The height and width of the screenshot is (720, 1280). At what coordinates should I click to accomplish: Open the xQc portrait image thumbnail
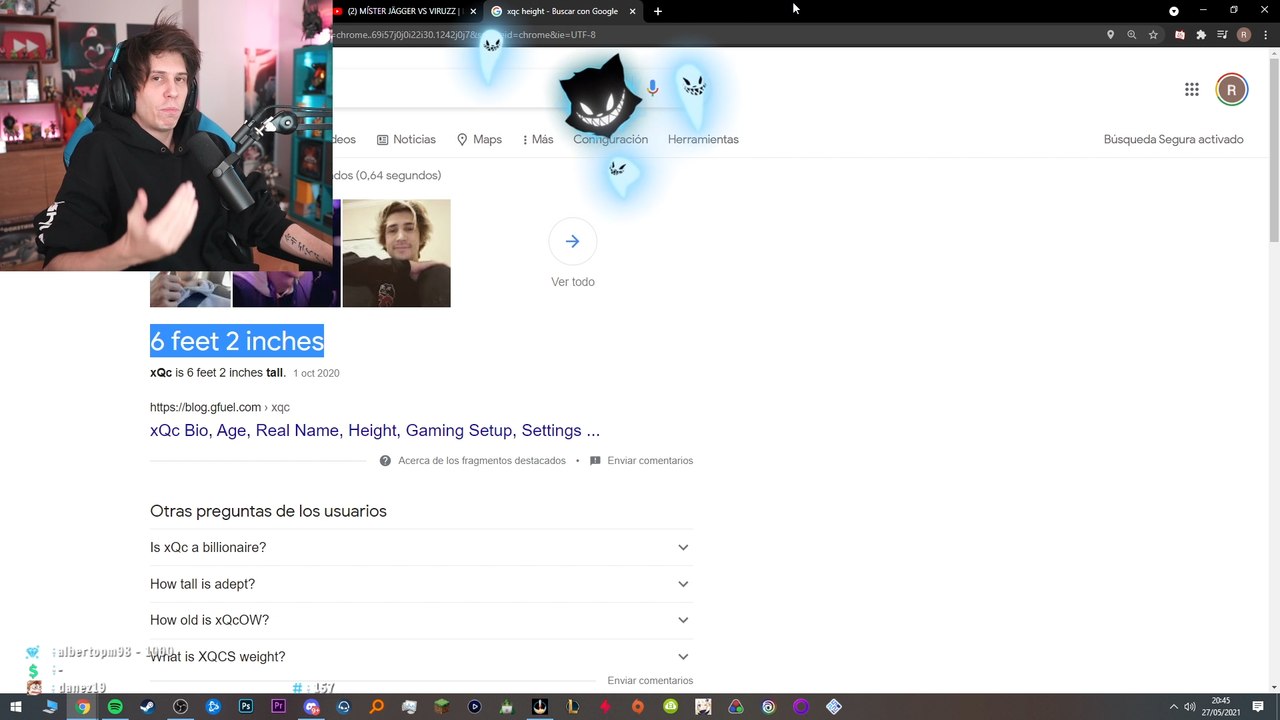click(396, 253)
